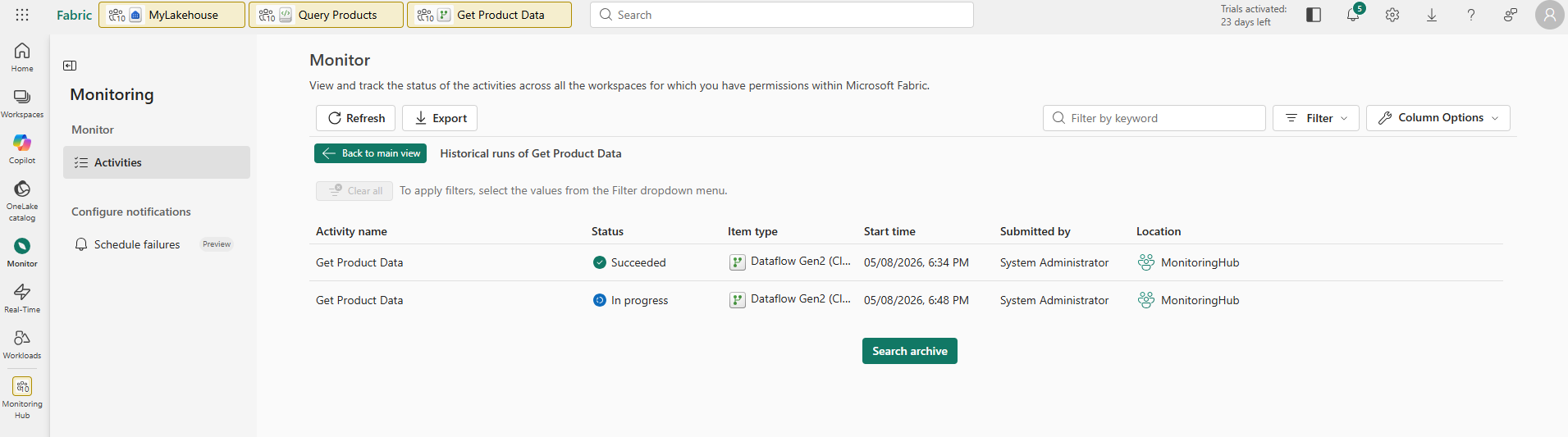Click MonitoringHub workspace icon in second row
Viewport: 1568px width, 437px height.
click(x=1146, y=300)
